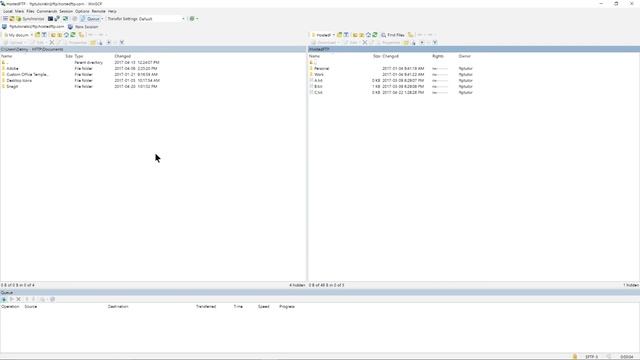This screenshot has height=360, width=640.
Task: Click the remote Download button
Action: point(324,42)
